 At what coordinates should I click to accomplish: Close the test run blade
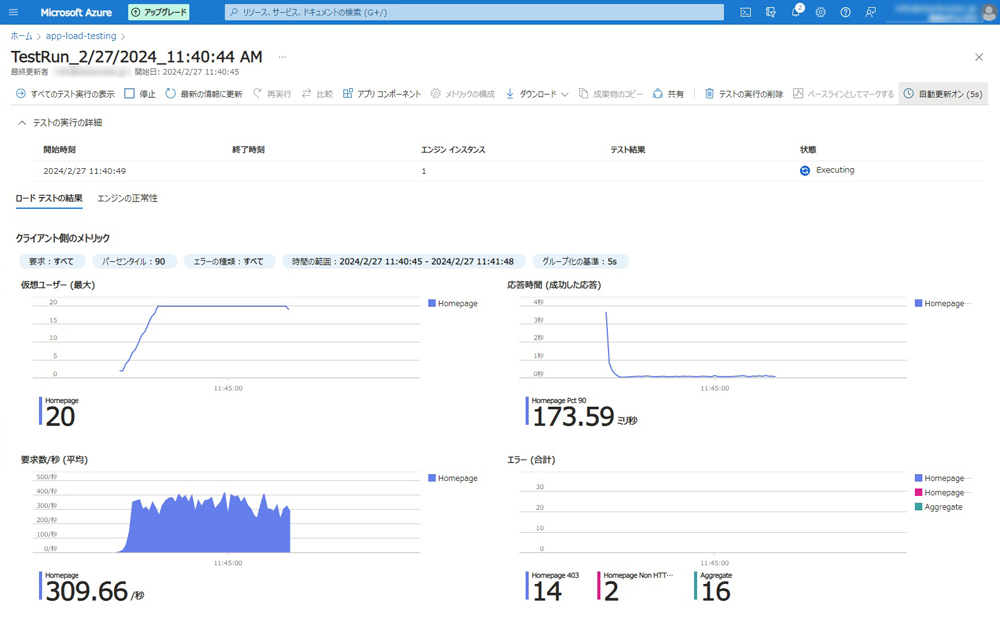point(979,57)
